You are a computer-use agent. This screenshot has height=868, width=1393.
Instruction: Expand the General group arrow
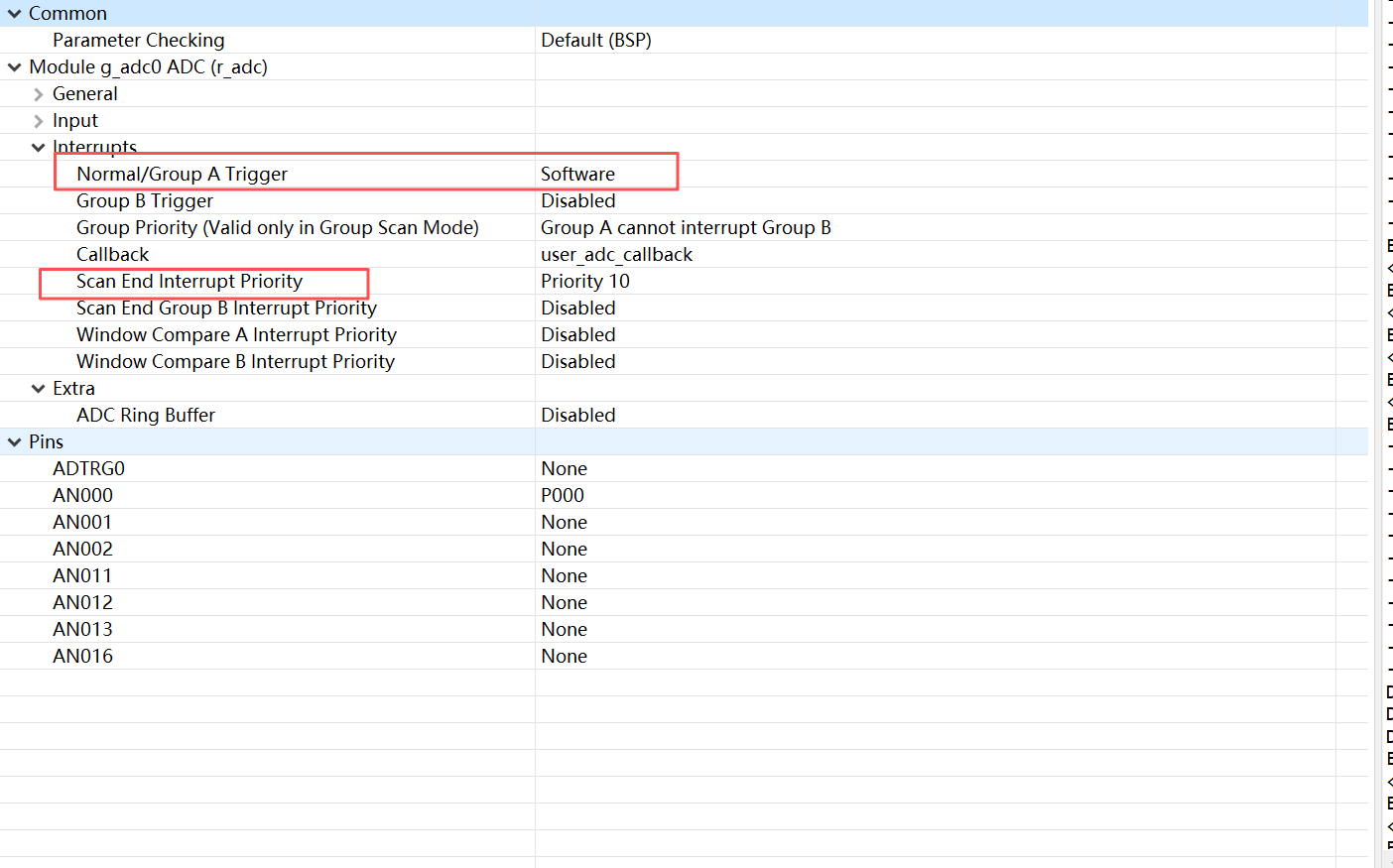(x=38, y=94)
